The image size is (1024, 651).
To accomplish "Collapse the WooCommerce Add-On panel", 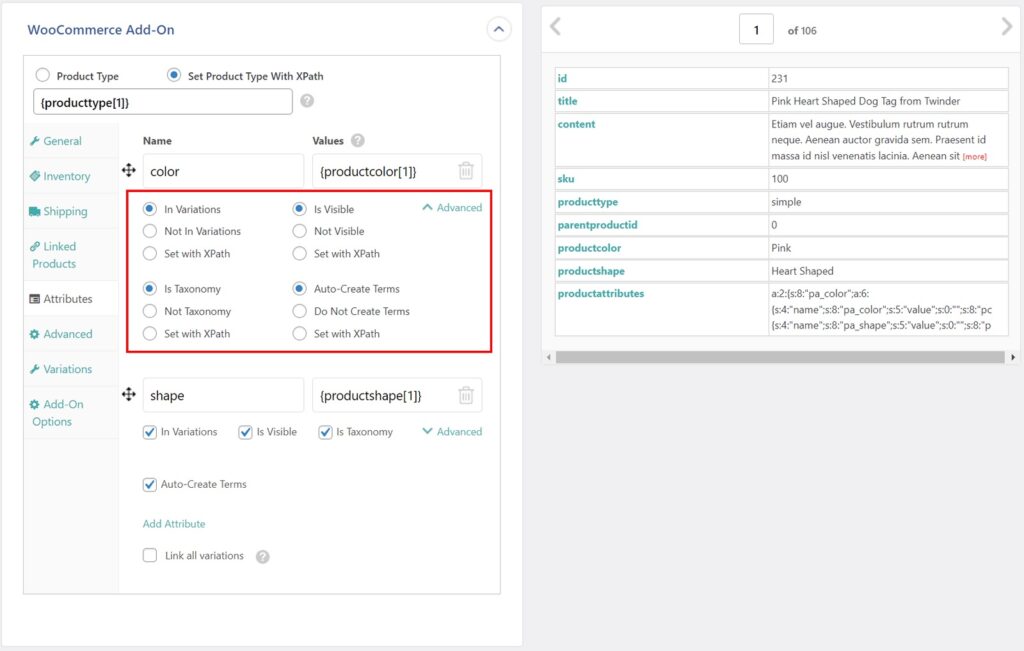I will pos(498,29).
